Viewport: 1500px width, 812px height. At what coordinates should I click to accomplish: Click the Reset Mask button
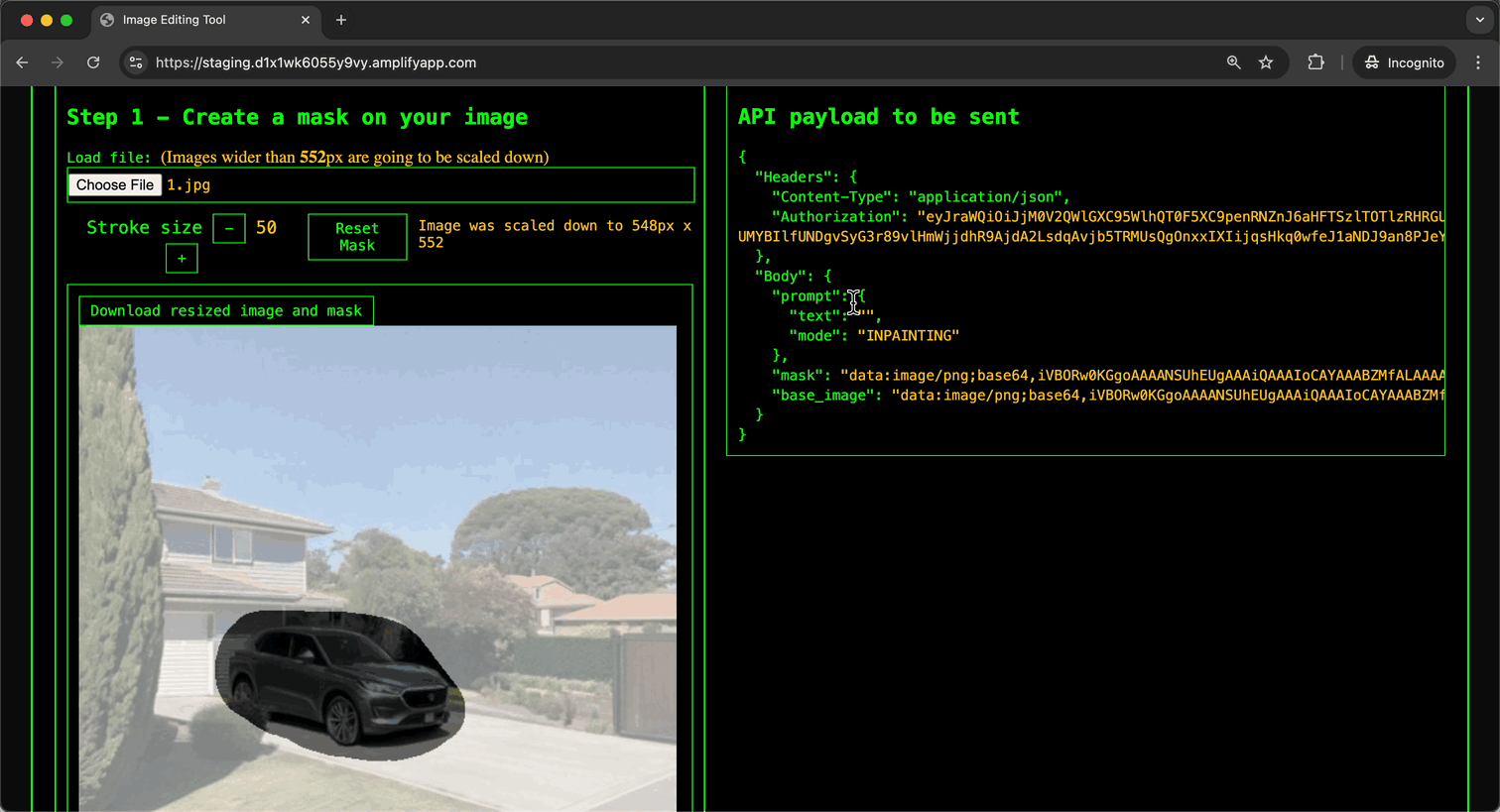point(357,237)
